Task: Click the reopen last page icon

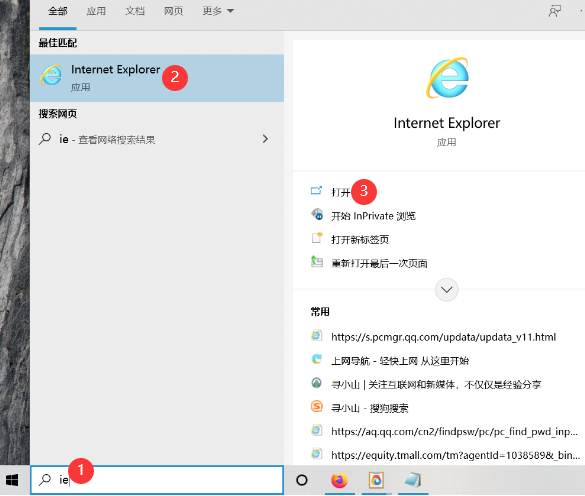Action: 317,261
